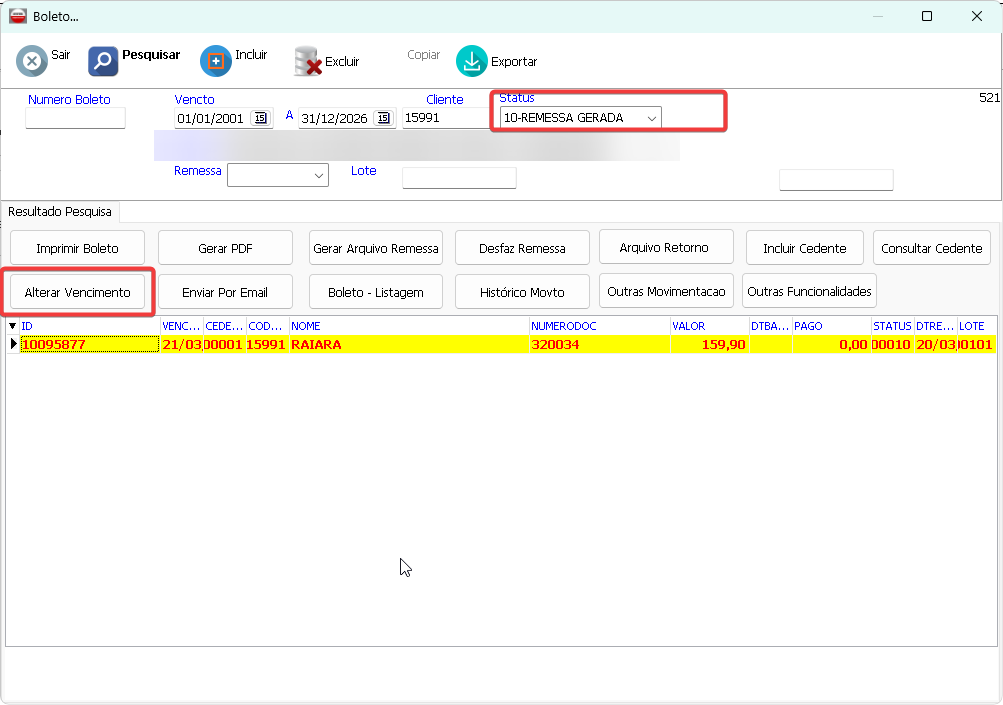Sort grid by VALOR column header
1003x705 pixels.
coord(709,326)
